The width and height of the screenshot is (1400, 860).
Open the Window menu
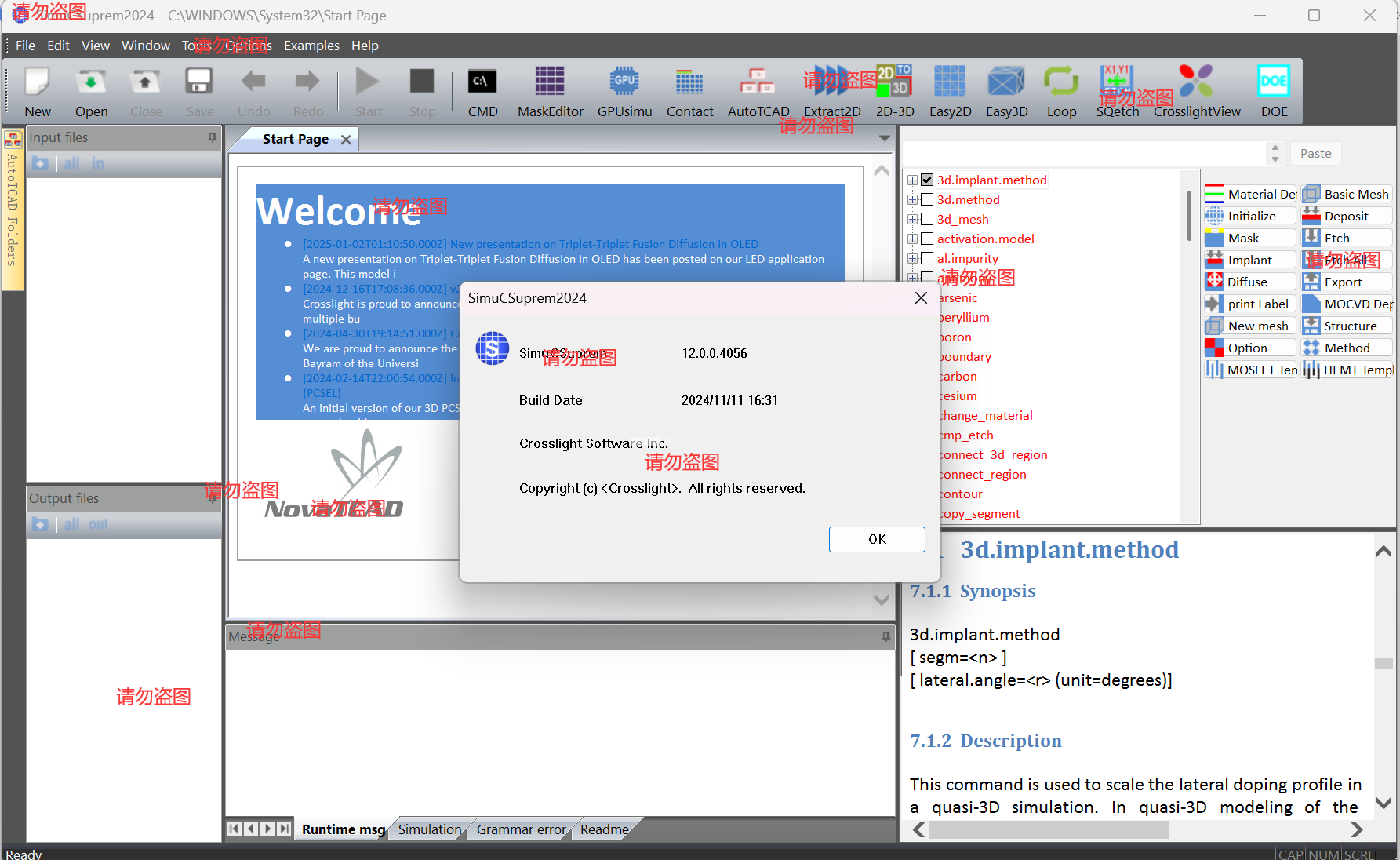click(x=146, y=46)
